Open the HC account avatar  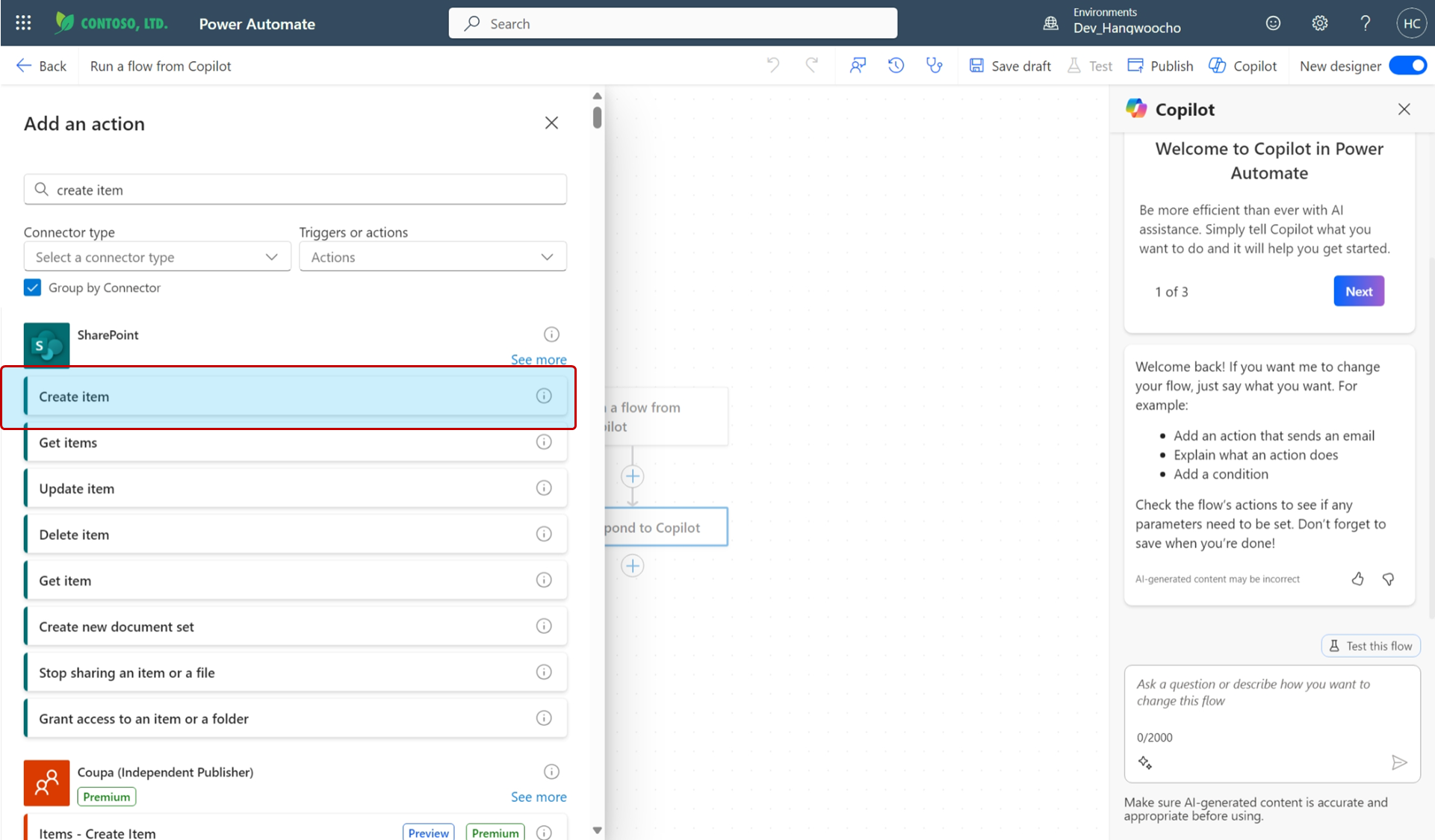tap(1411, 23)
